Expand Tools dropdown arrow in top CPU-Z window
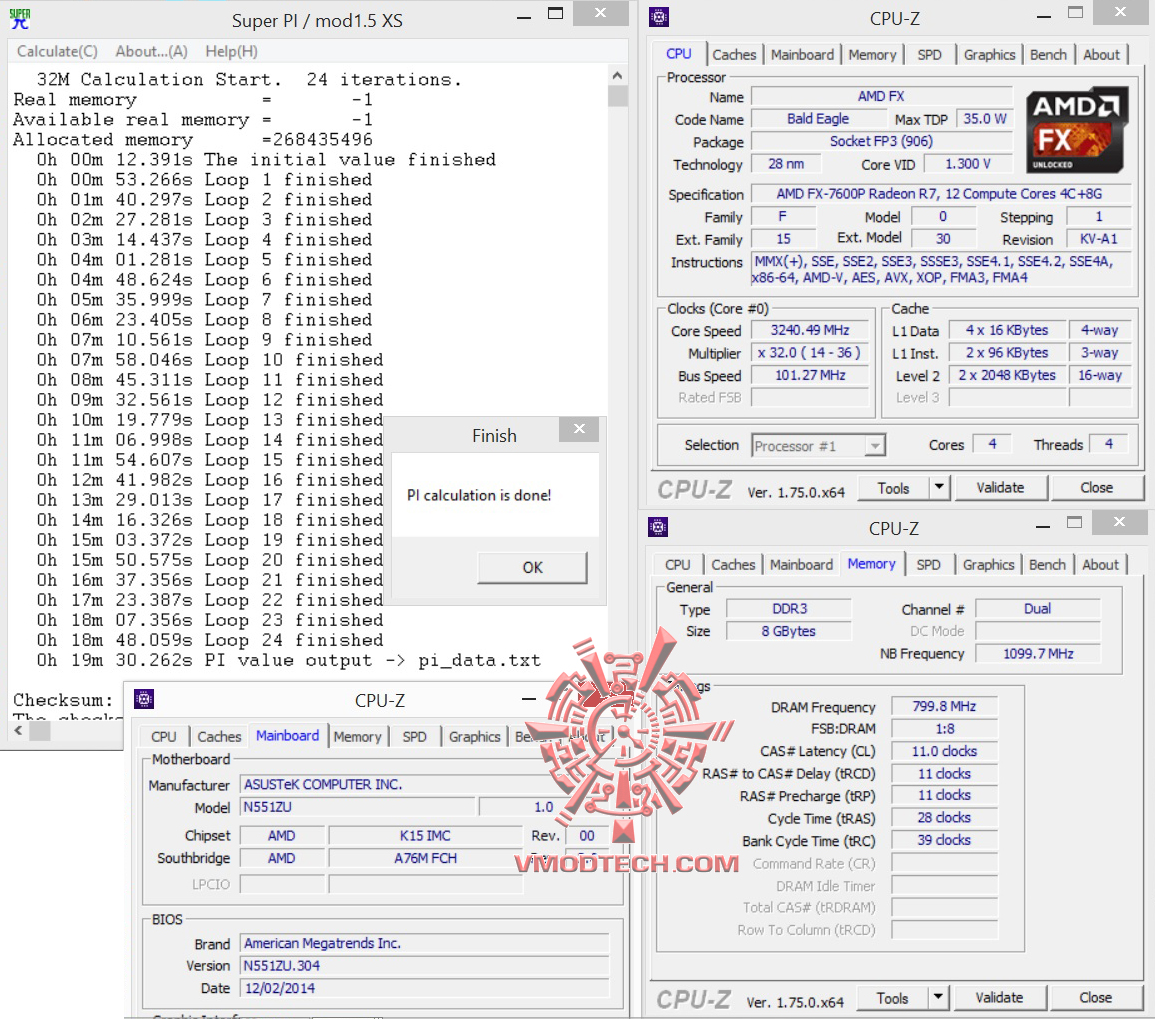 pyautogui.click(x=939, y=488)
